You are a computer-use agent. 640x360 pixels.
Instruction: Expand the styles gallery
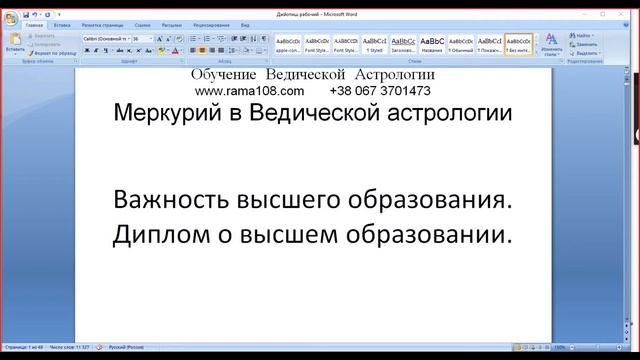click(536, 52)
